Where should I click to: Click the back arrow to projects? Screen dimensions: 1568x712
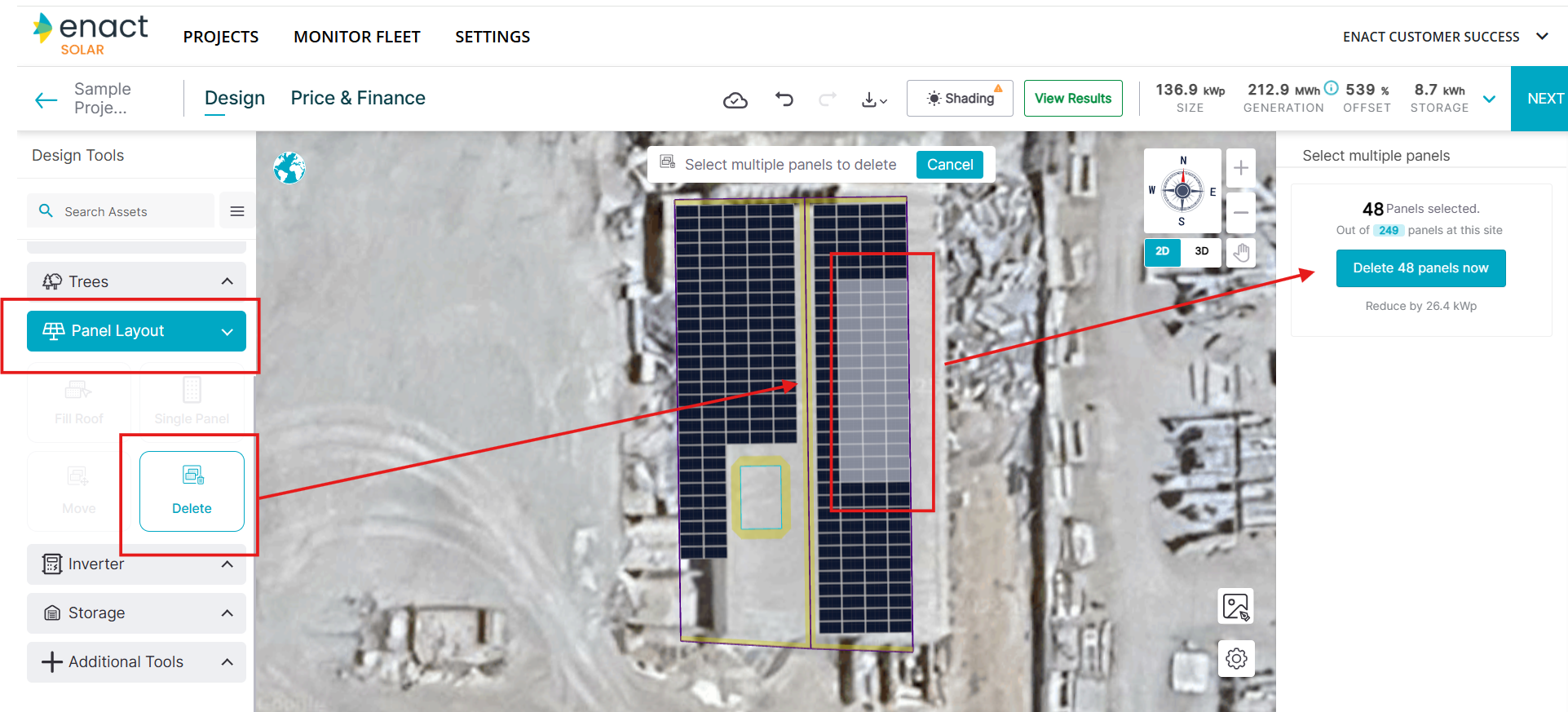tap(46, 100)
